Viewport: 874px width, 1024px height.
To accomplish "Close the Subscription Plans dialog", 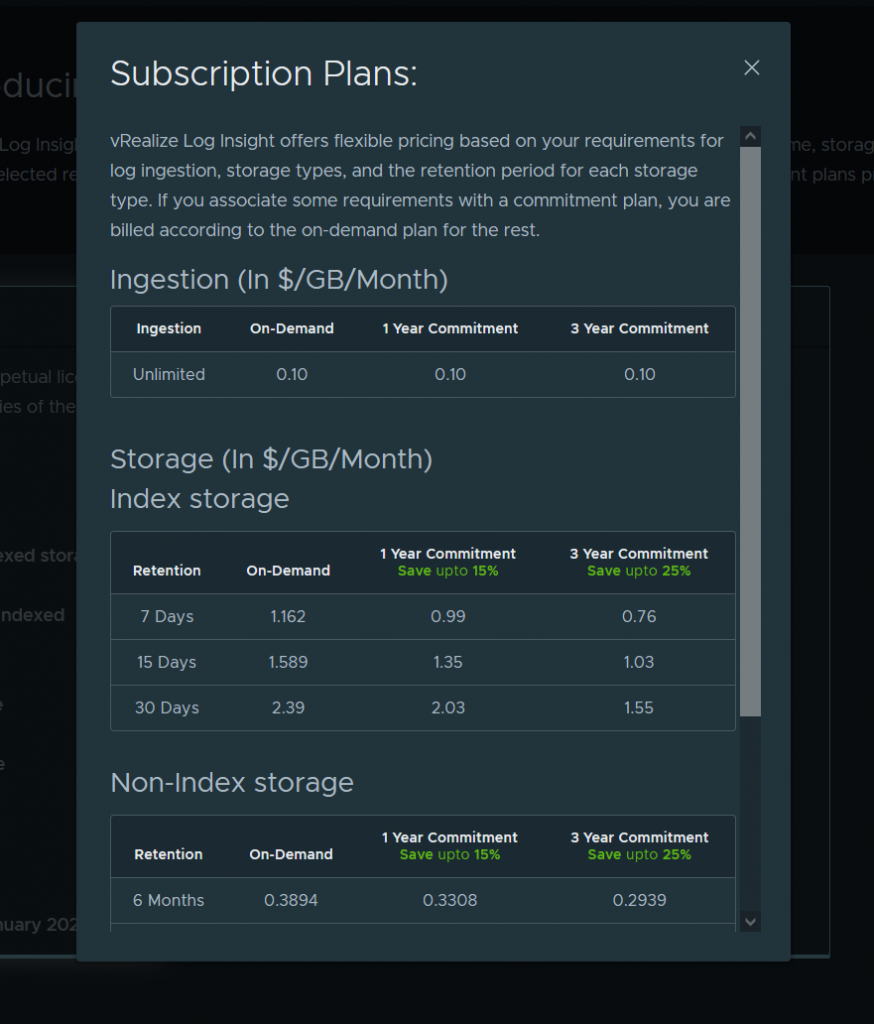I will 751,68.
